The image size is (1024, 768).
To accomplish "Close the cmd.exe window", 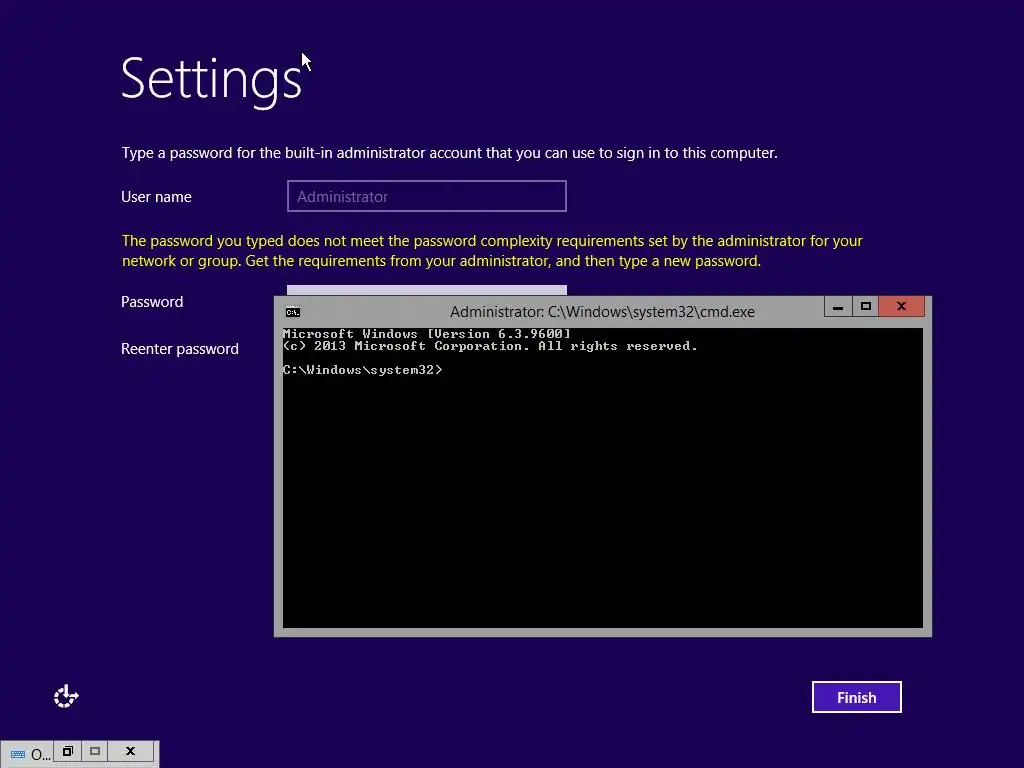I will point(901,306).
